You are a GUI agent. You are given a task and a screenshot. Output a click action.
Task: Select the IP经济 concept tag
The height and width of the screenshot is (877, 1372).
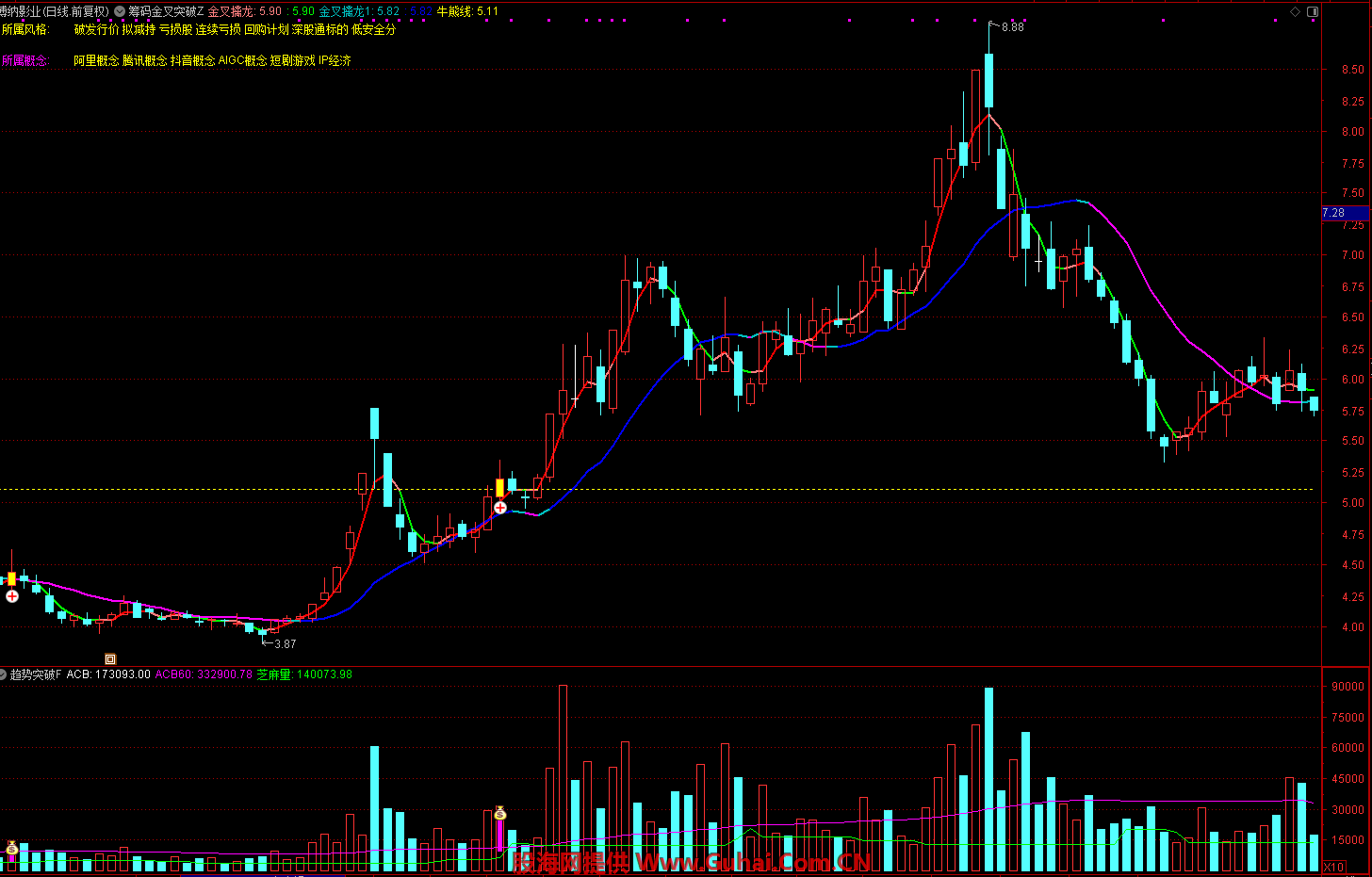[335, 60]
